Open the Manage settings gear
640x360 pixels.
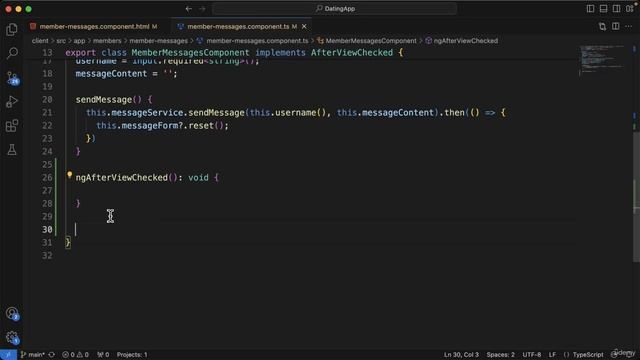pos(12,338)
